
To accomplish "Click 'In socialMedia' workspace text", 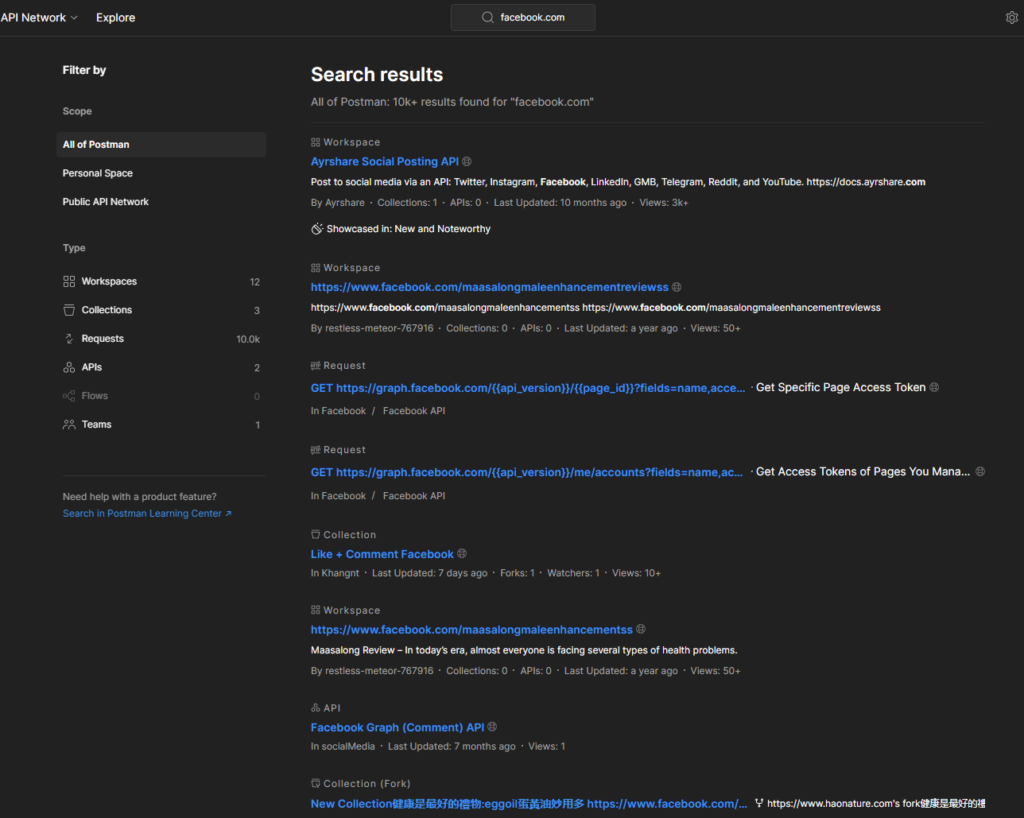I will tap(343, 746).
